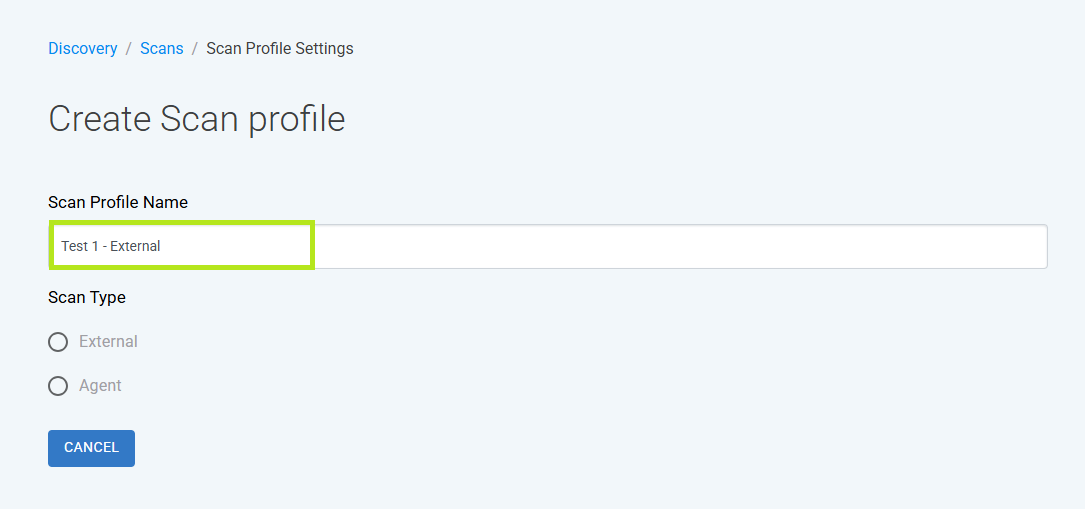Go back to the Scans breadcrumb
This screenshot has width=1085, height=509.
click(162, 48)
